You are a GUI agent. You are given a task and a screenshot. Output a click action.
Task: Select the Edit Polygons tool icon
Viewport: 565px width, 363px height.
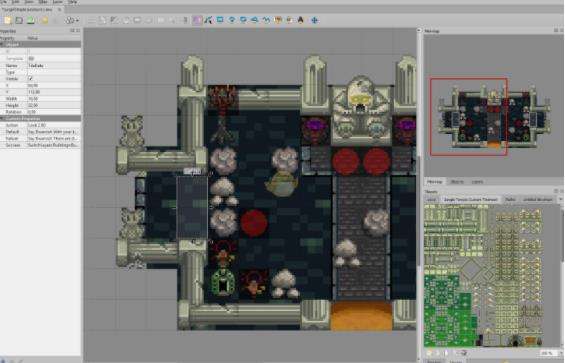pyautogui.click(x=208, y=20)
